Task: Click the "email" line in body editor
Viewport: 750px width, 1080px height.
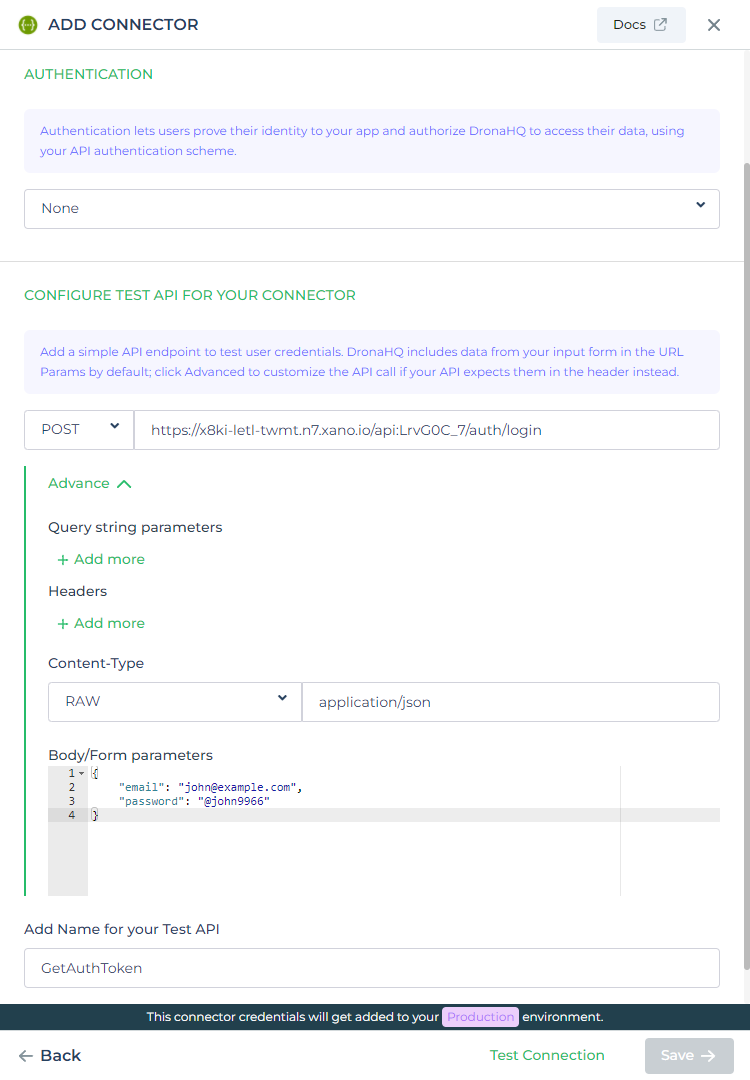Action: (210, 787)
